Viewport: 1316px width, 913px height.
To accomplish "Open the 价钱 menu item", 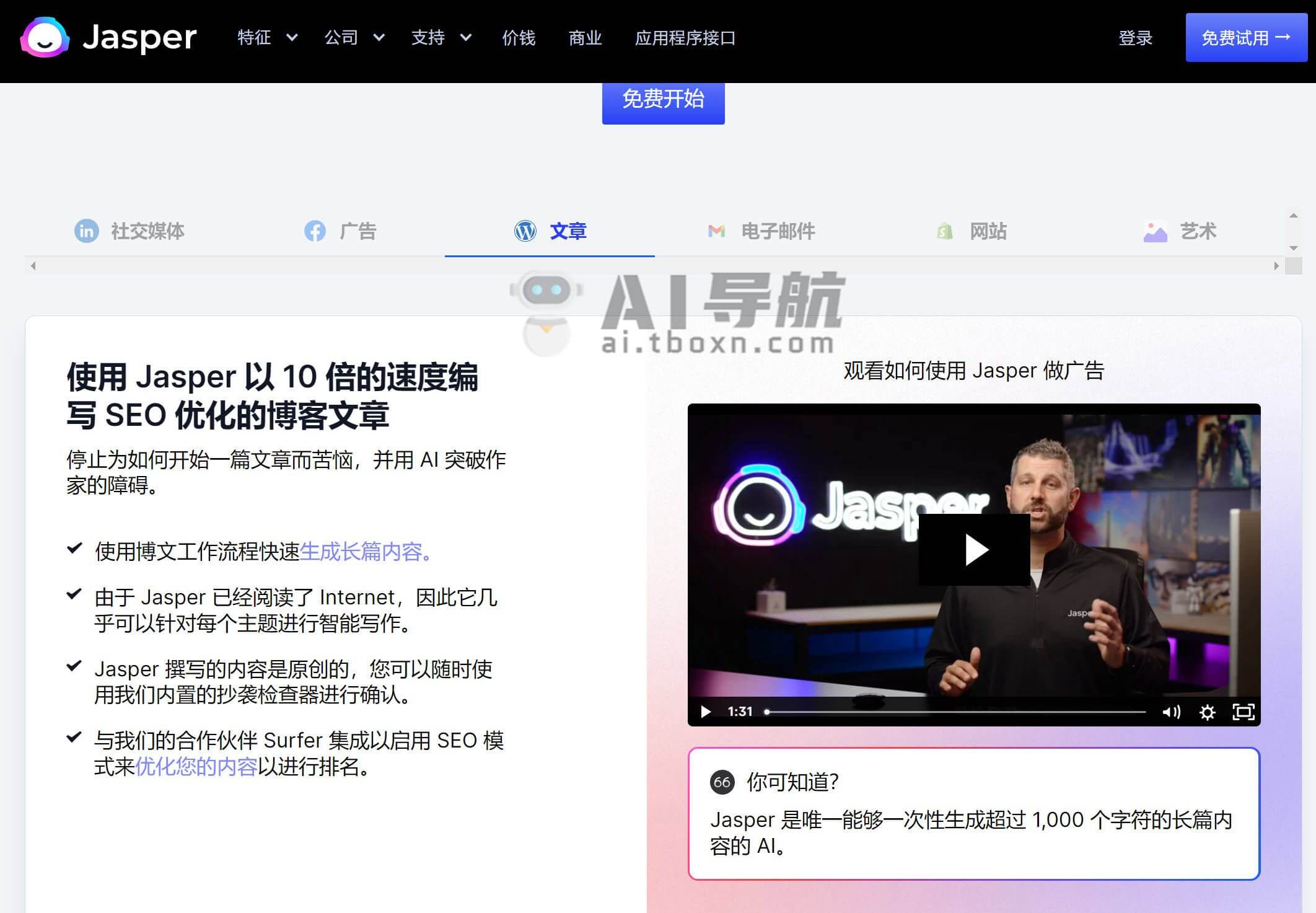I will pyautogui.click(x=518, y=38).
